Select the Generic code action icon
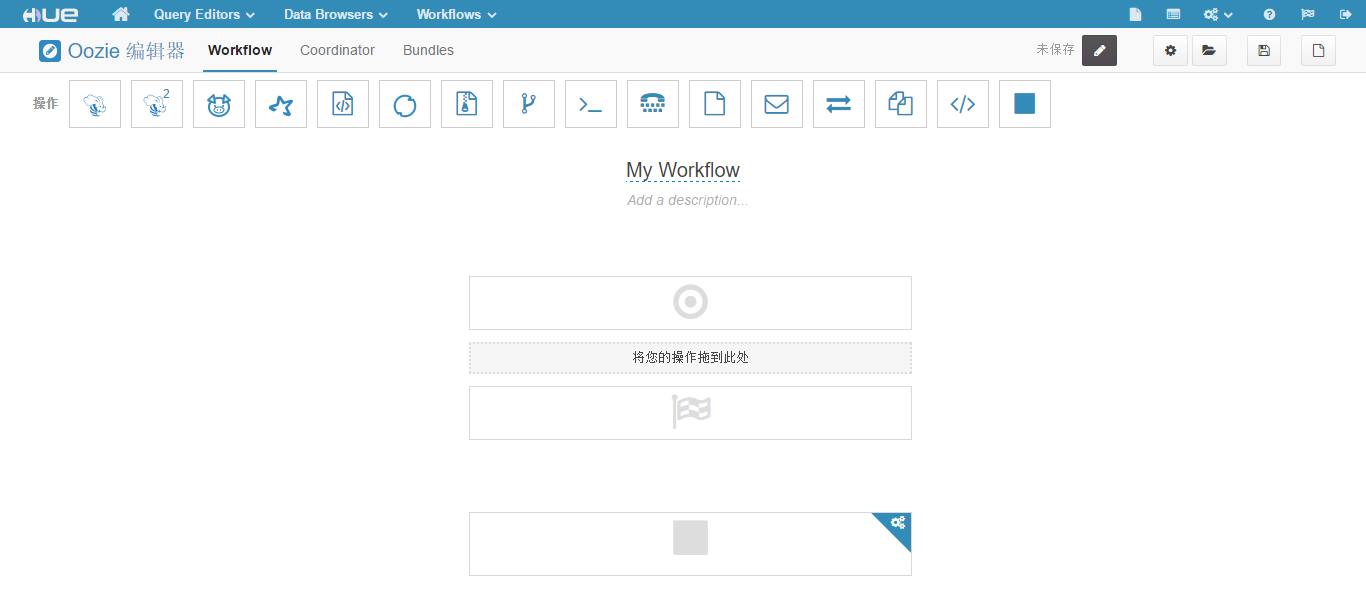 coord(963,104)
